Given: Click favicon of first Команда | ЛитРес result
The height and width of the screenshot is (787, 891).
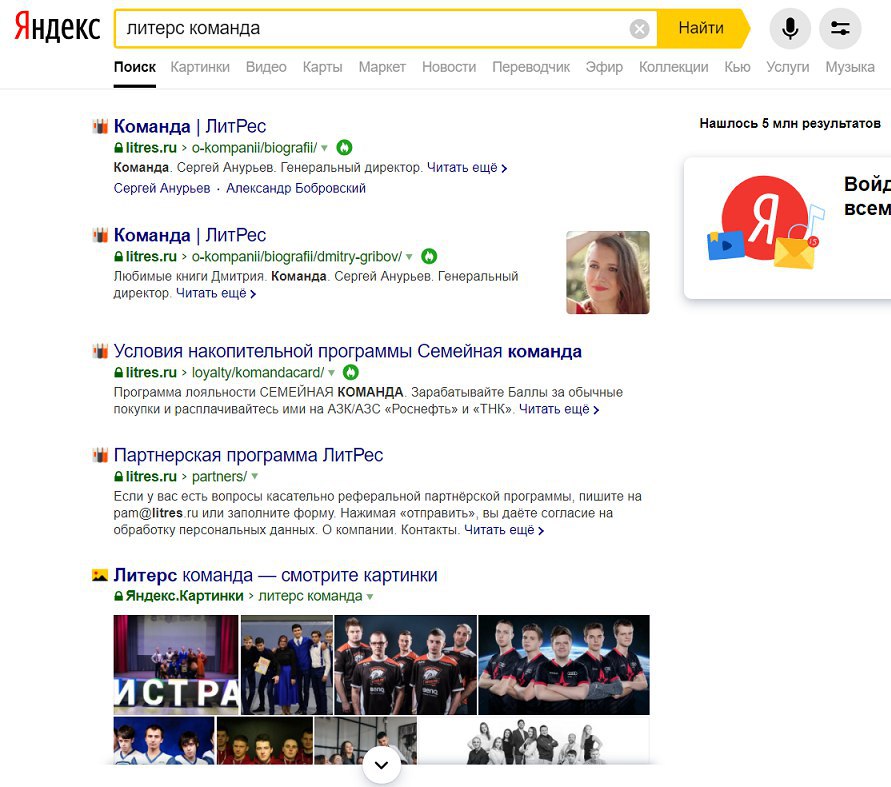Looking at the screenshot, I should tap(100, 126).
